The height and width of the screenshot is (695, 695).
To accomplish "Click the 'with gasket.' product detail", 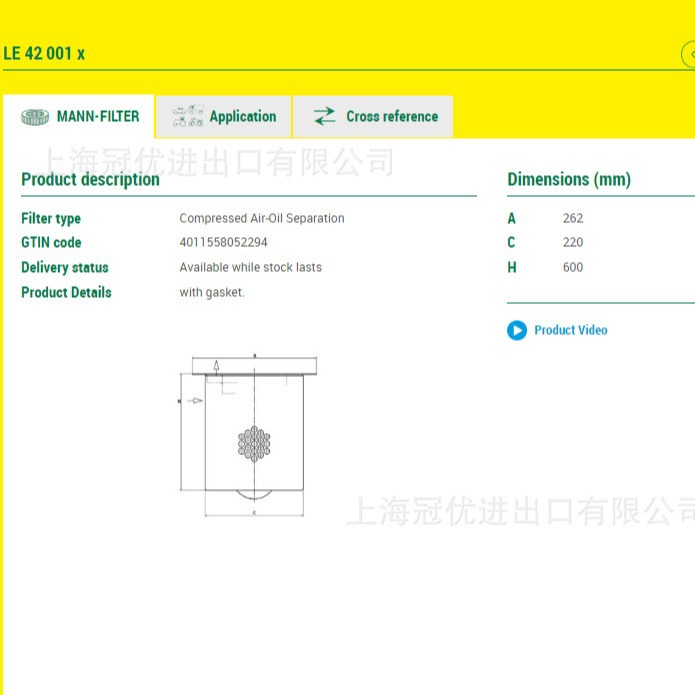I will pyautogui.click(x=212, y=293).
